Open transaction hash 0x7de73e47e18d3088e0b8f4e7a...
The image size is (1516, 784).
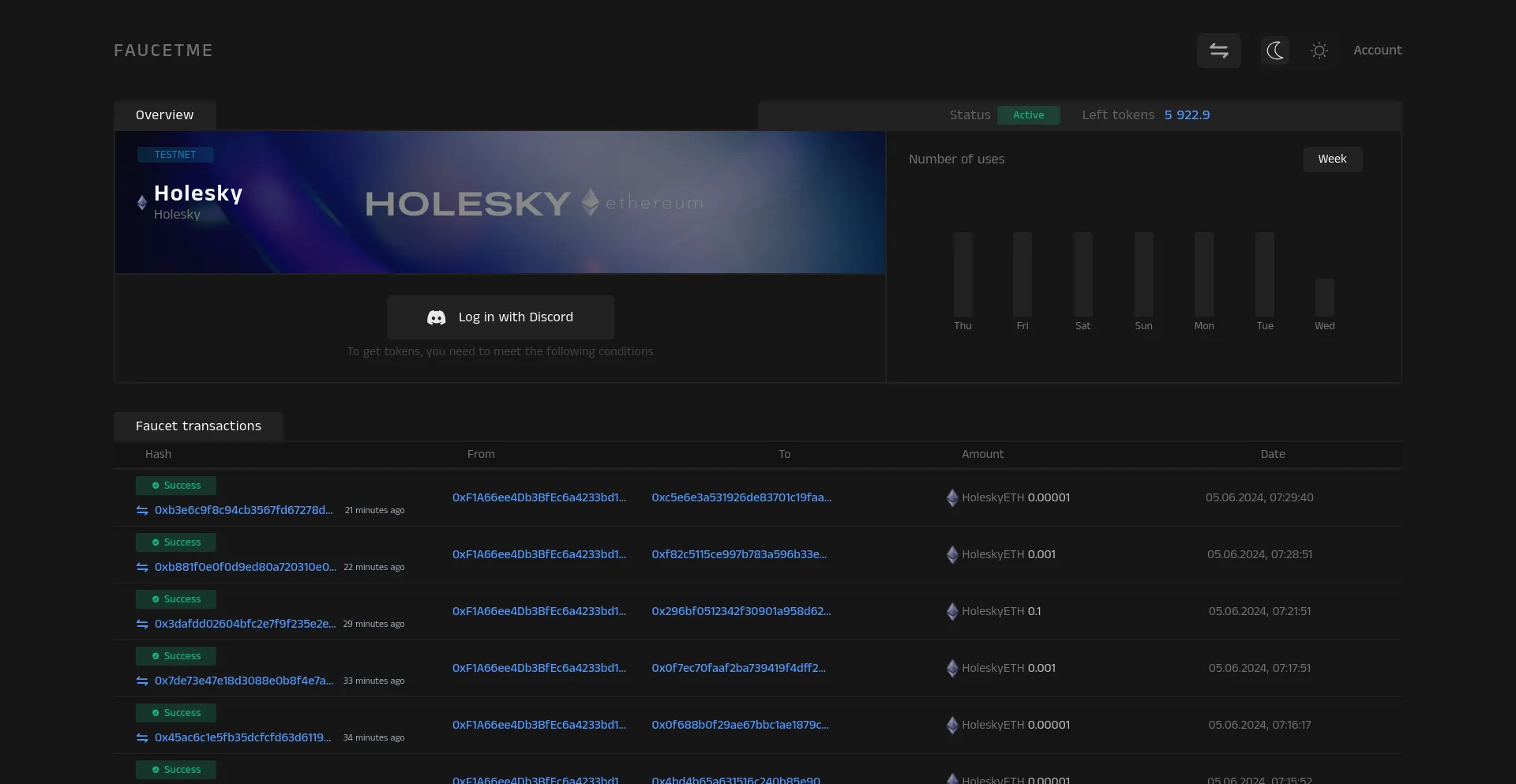(x=244, y=681)
